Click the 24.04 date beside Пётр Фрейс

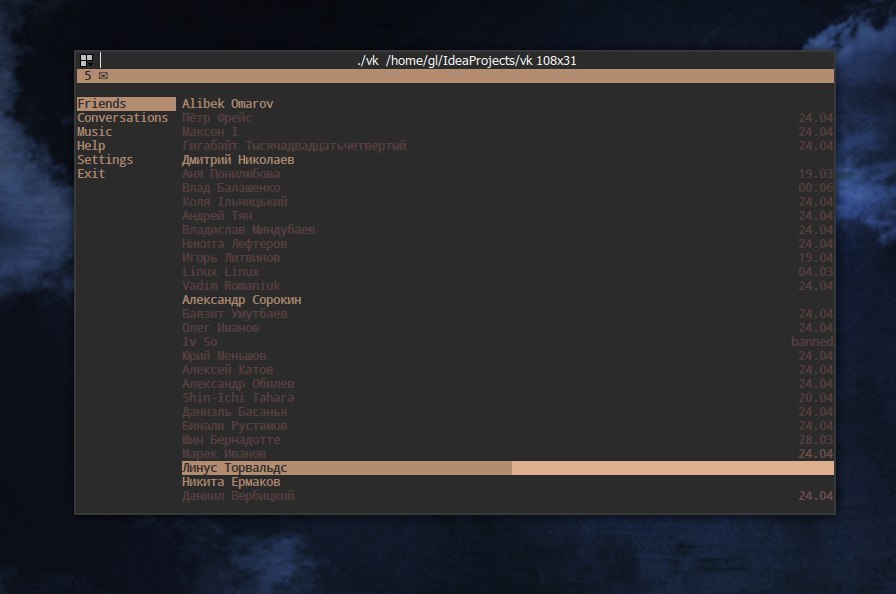click(x=816, y=118)
